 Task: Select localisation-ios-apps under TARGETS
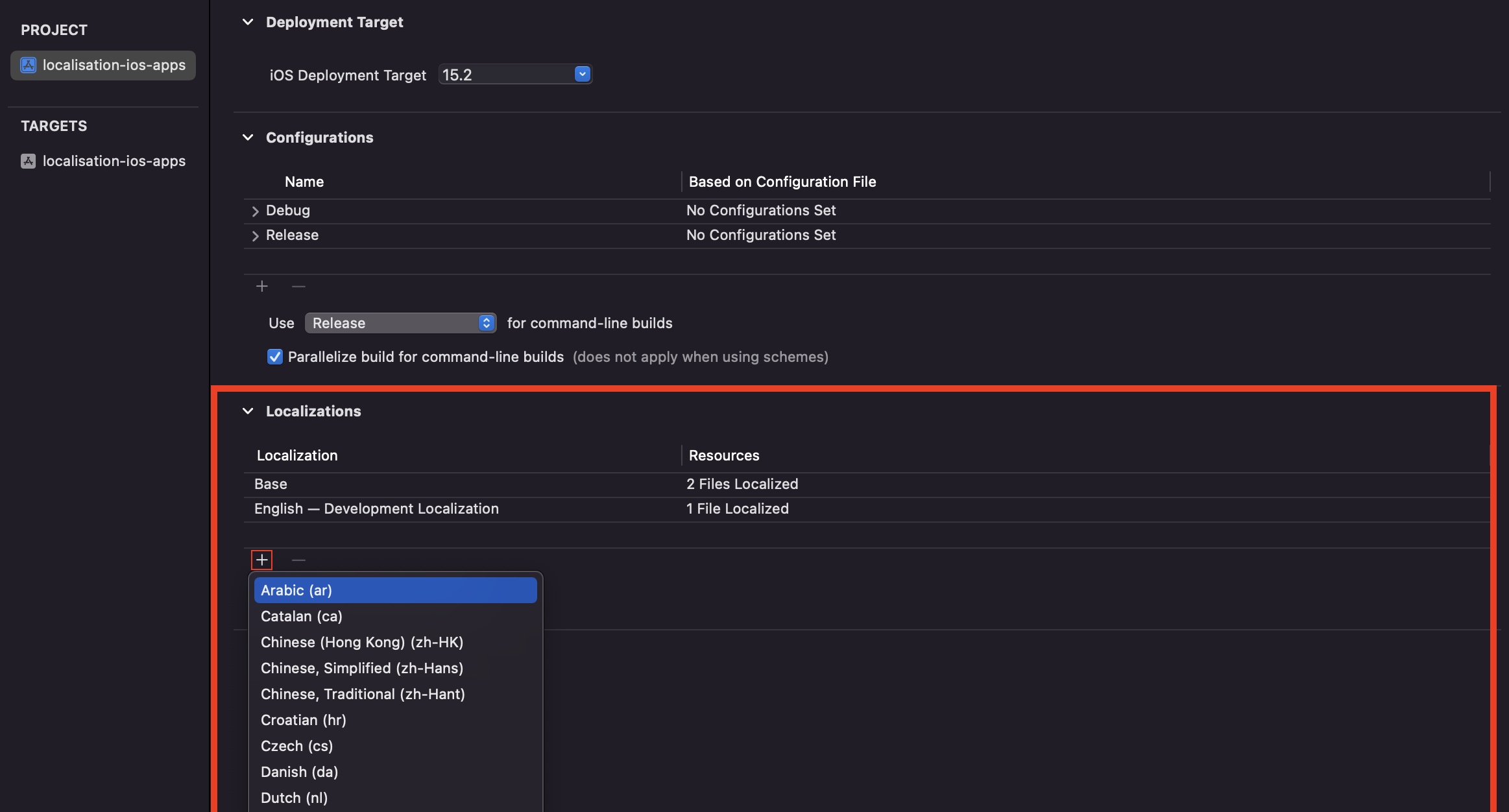(103, 161)
